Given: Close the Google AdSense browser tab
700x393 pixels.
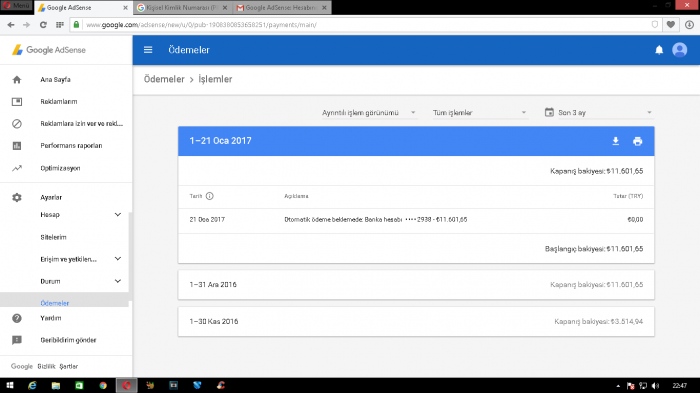Looking at the screenshot, I should [x=125, y=8].
